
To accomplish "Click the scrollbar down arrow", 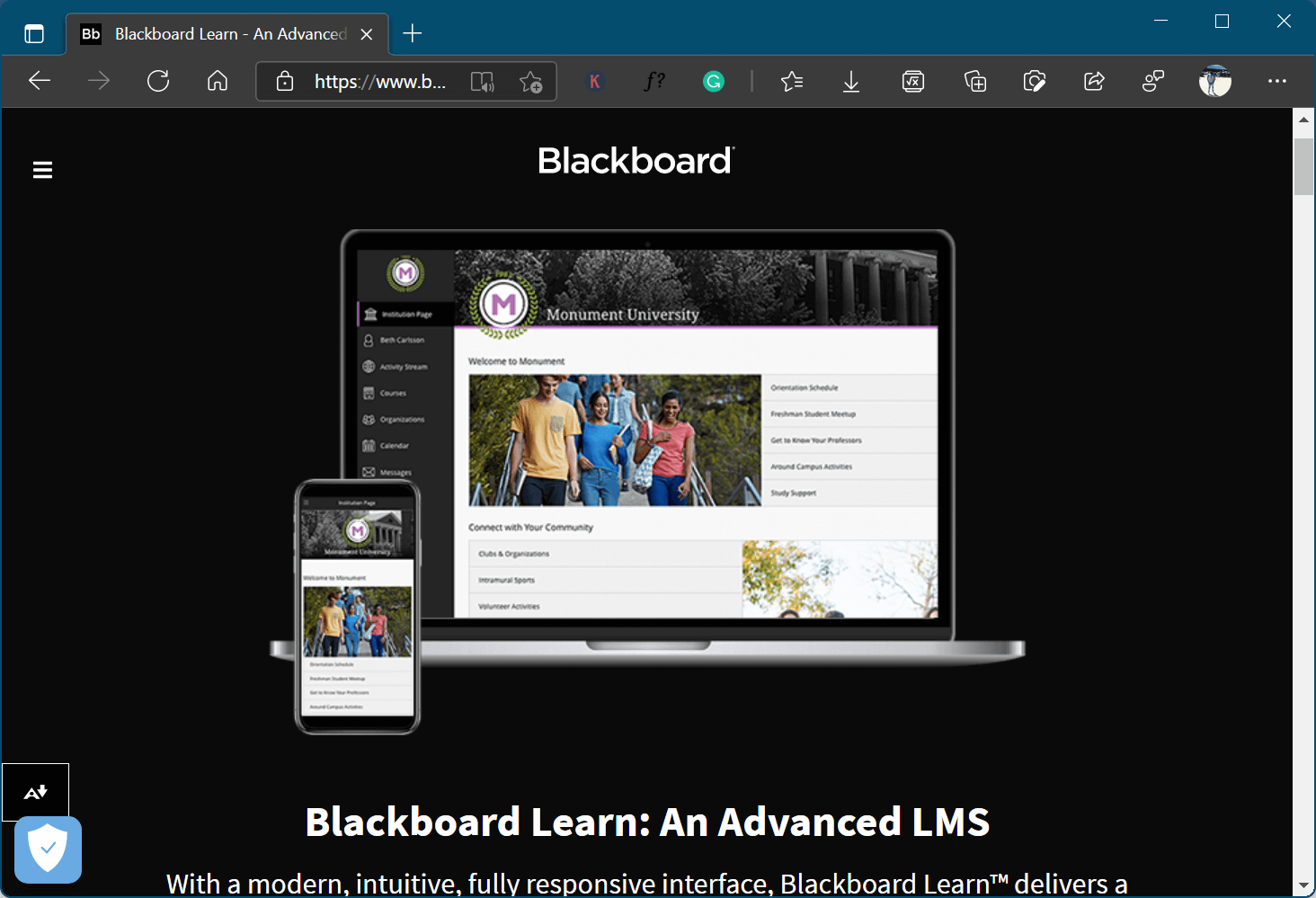I will [x=1303, y=885].
